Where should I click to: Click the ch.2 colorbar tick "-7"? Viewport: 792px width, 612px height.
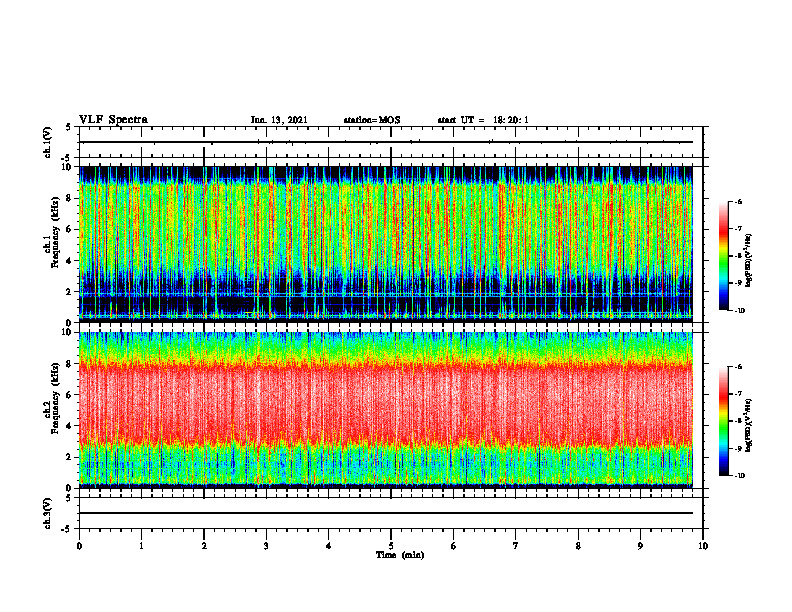click(x=738, y=394)
